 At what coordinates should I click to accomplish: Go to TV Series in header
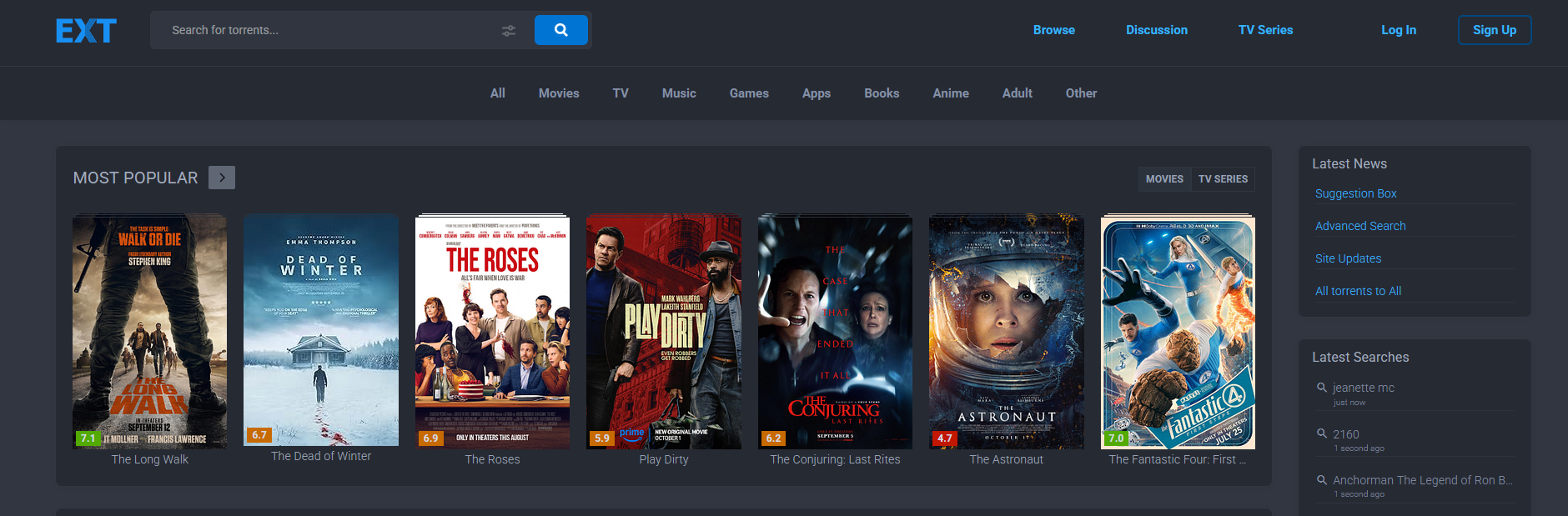coord(1265,30)
